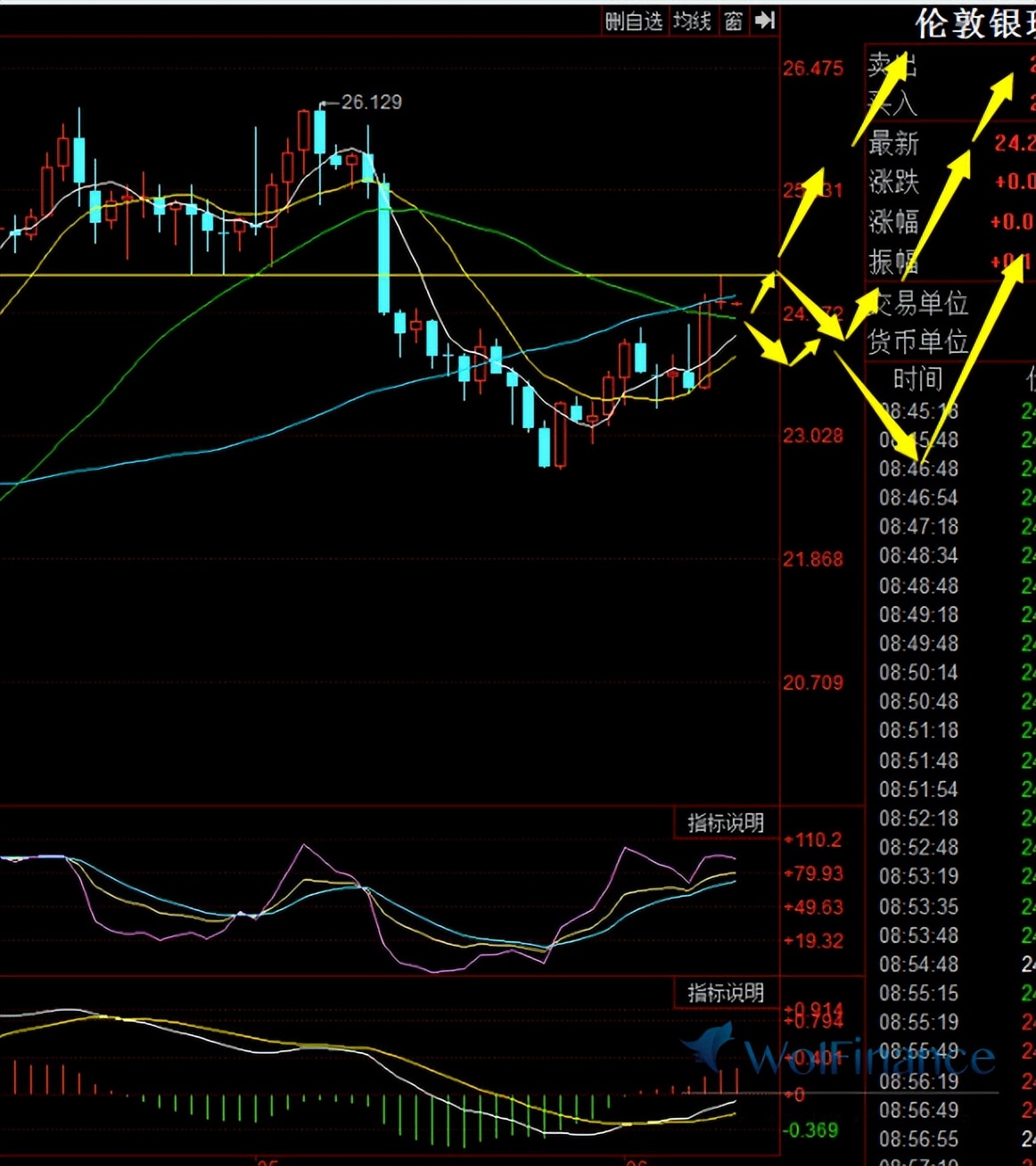
Task: Click the 删自选 remove-from-watchlist button
Action: 634,21
